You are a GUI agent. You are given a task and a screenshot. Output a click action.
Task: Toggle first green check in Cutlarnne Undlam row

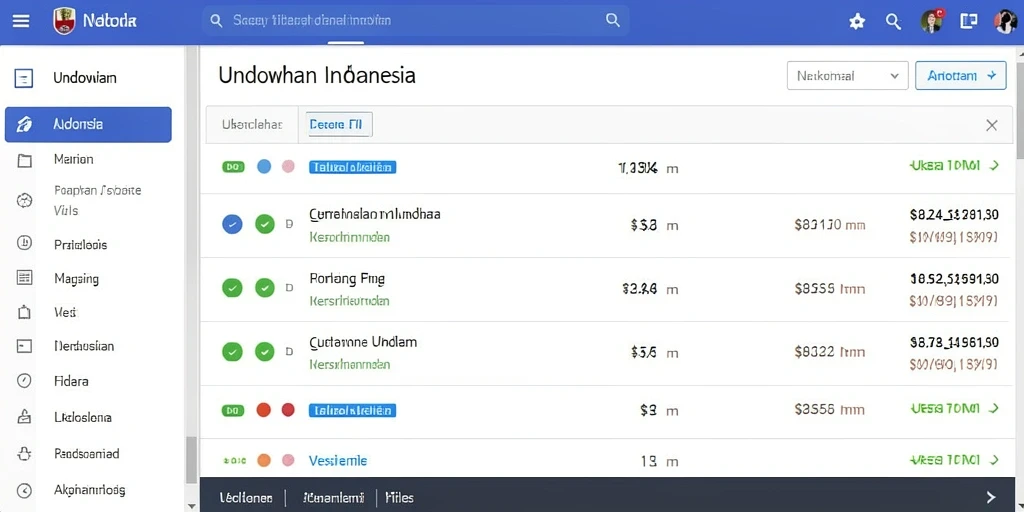pyautogui.click(x=232, y=352)
